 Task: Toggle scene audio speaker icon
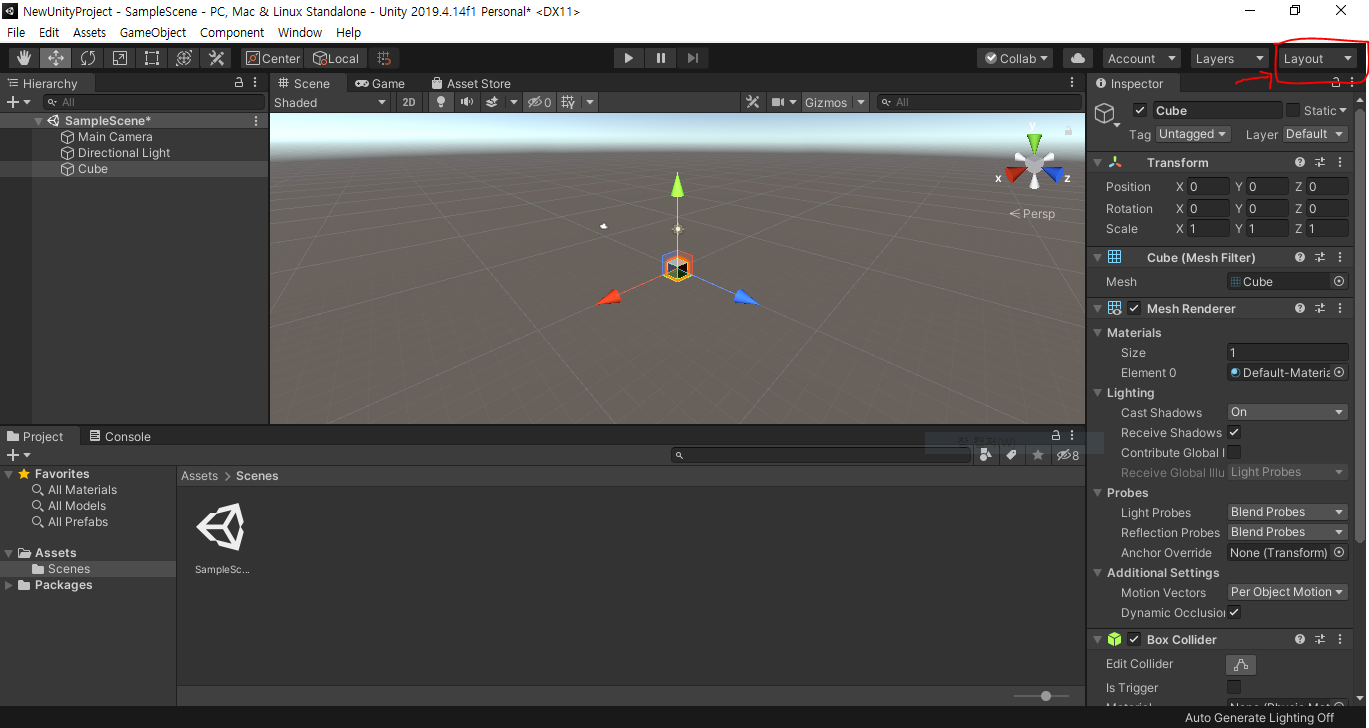[466, 102]
